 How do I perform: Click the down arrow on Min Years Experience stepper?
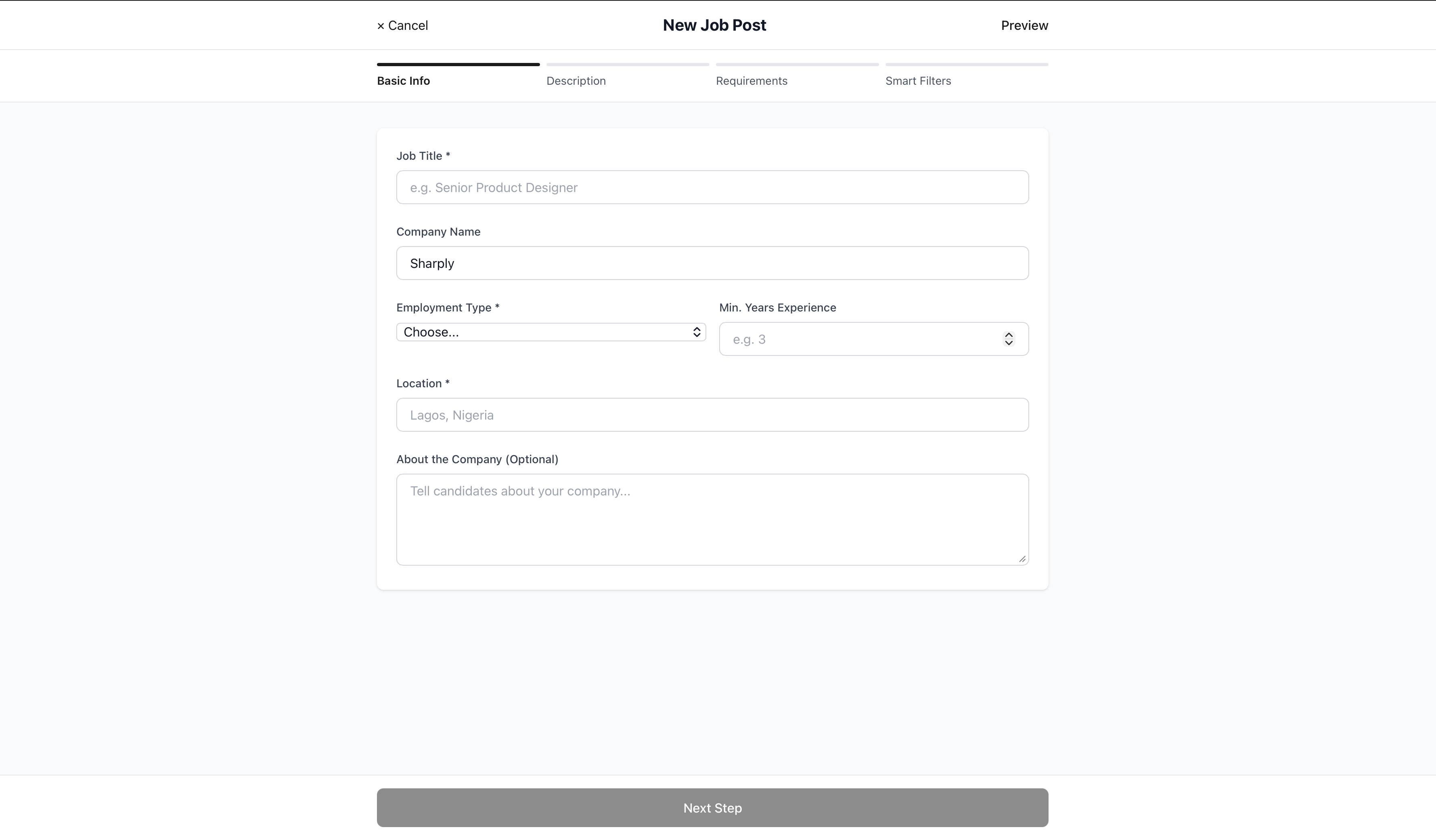(x=1009, y=343)
